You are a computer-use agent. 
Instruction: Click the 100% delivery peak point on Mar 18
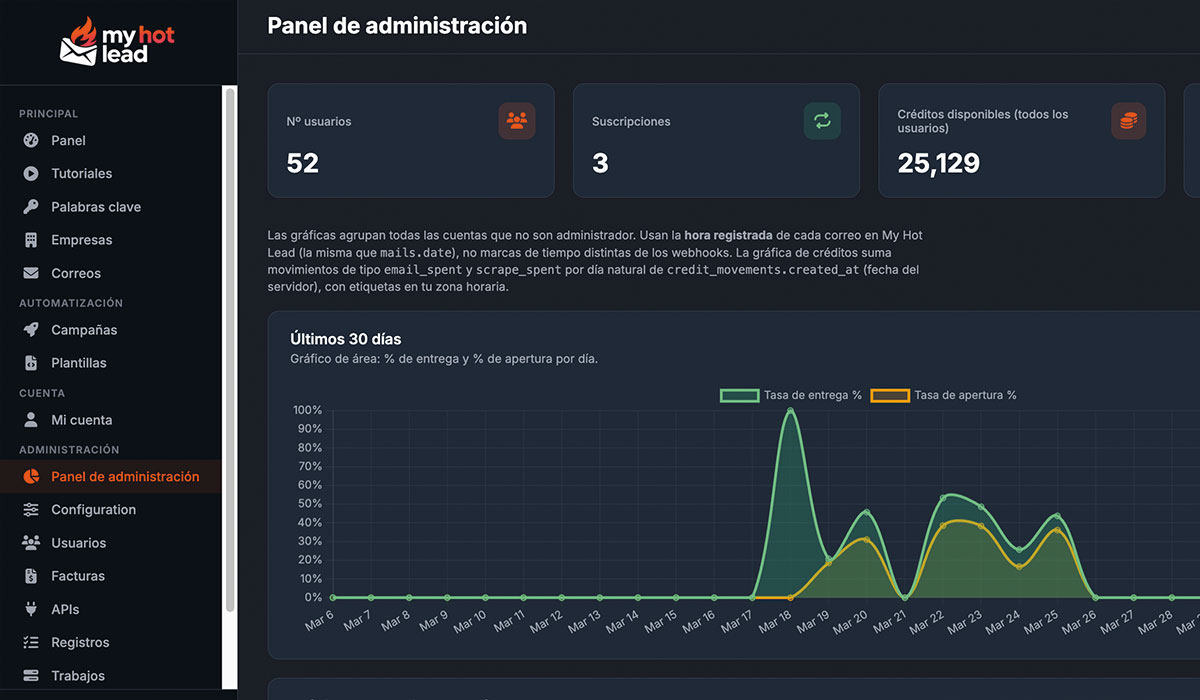pyautogui.click(x=791, y=410)
